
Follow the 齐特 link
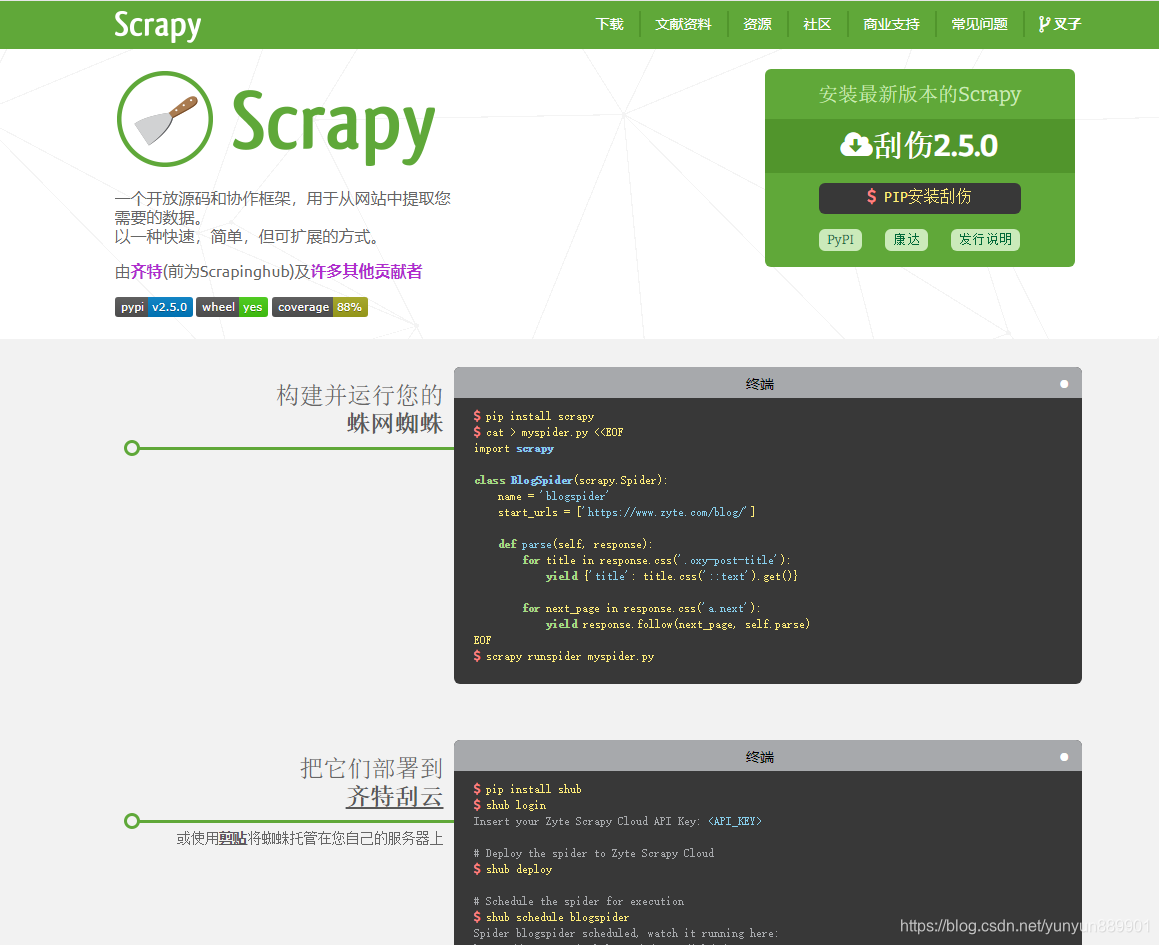146,271
